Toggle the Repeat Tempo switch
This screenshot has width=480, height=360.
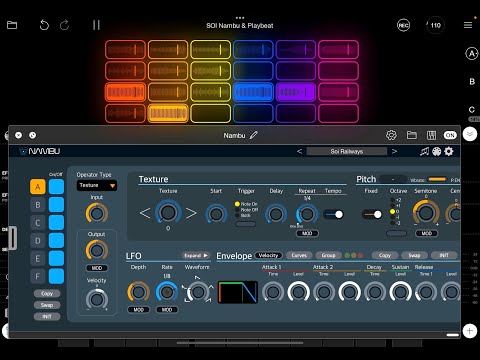pyautogui.click(x=334, y=214)
